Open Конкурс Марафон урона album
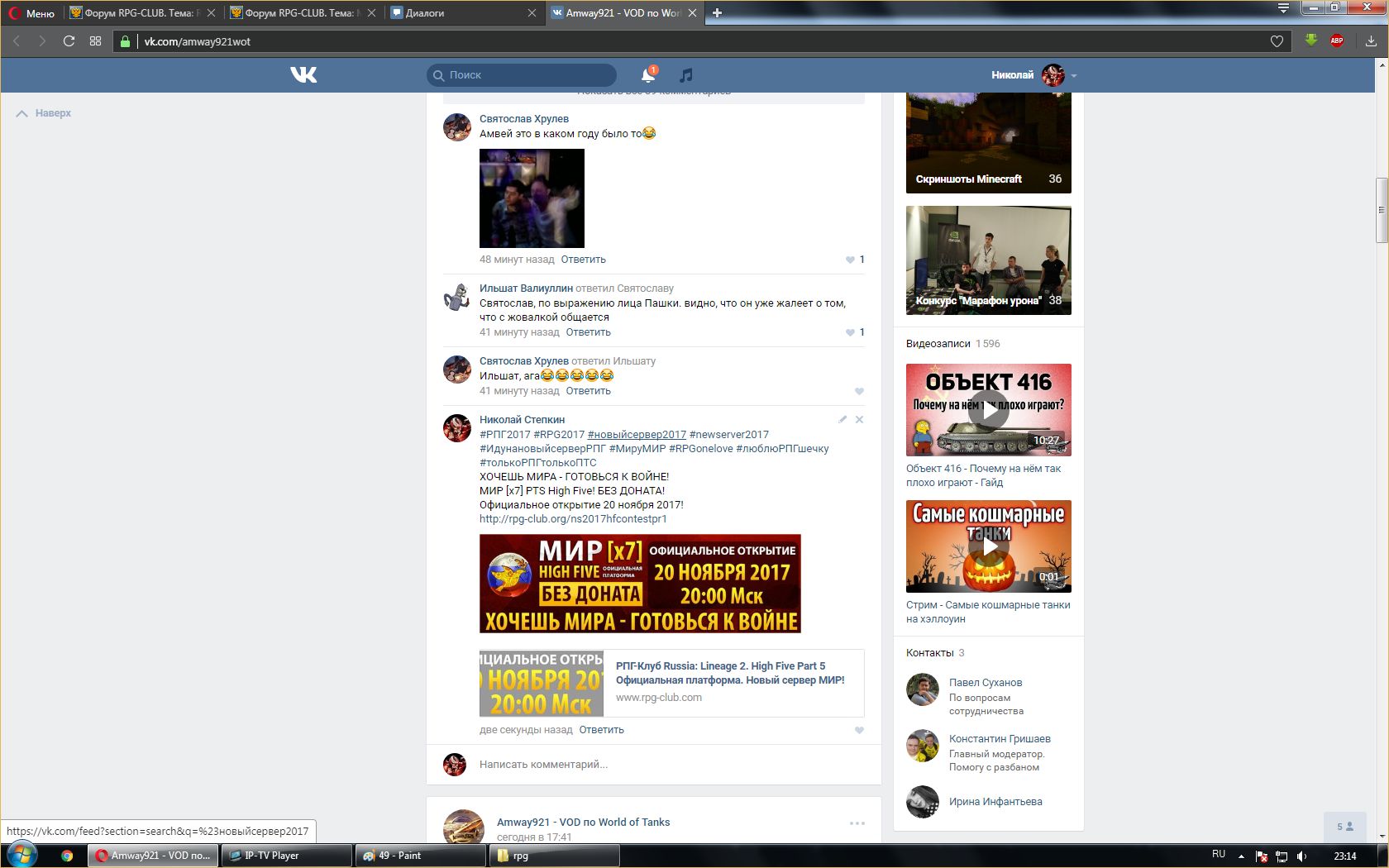This screenshot has width=1389, height=868. click(989, 260)
